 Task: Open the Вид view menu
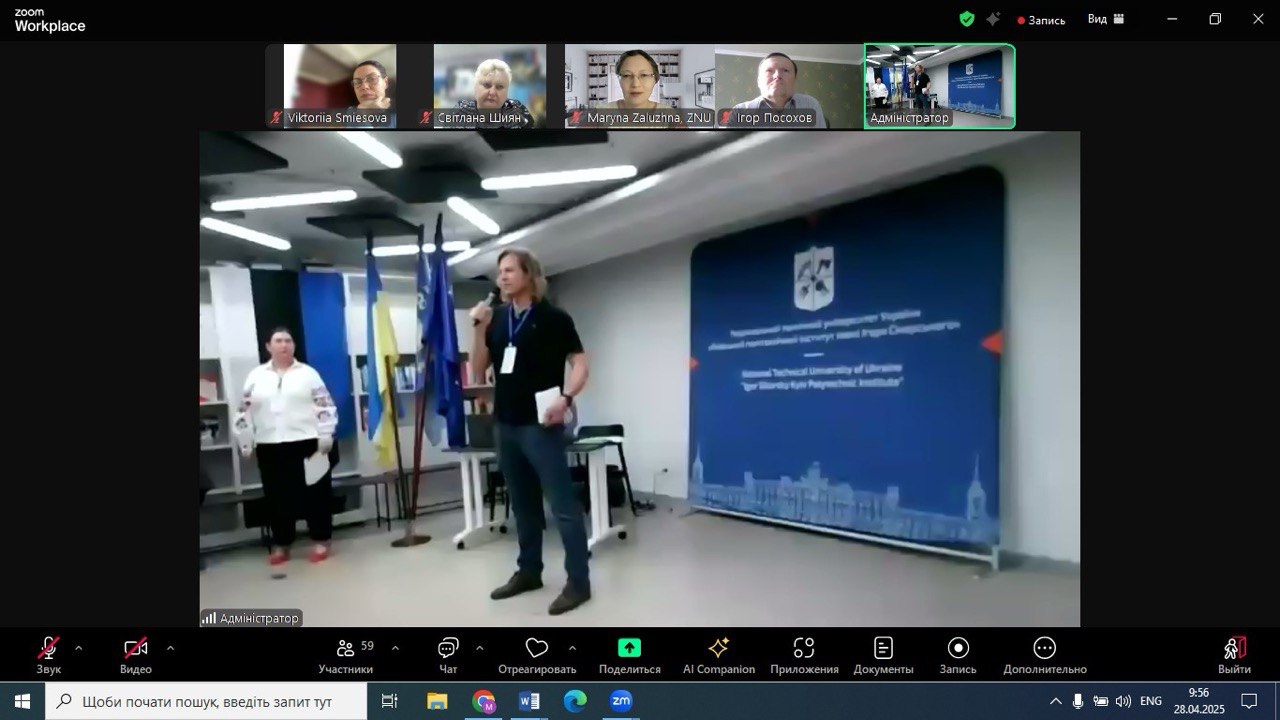[1105, 19]
